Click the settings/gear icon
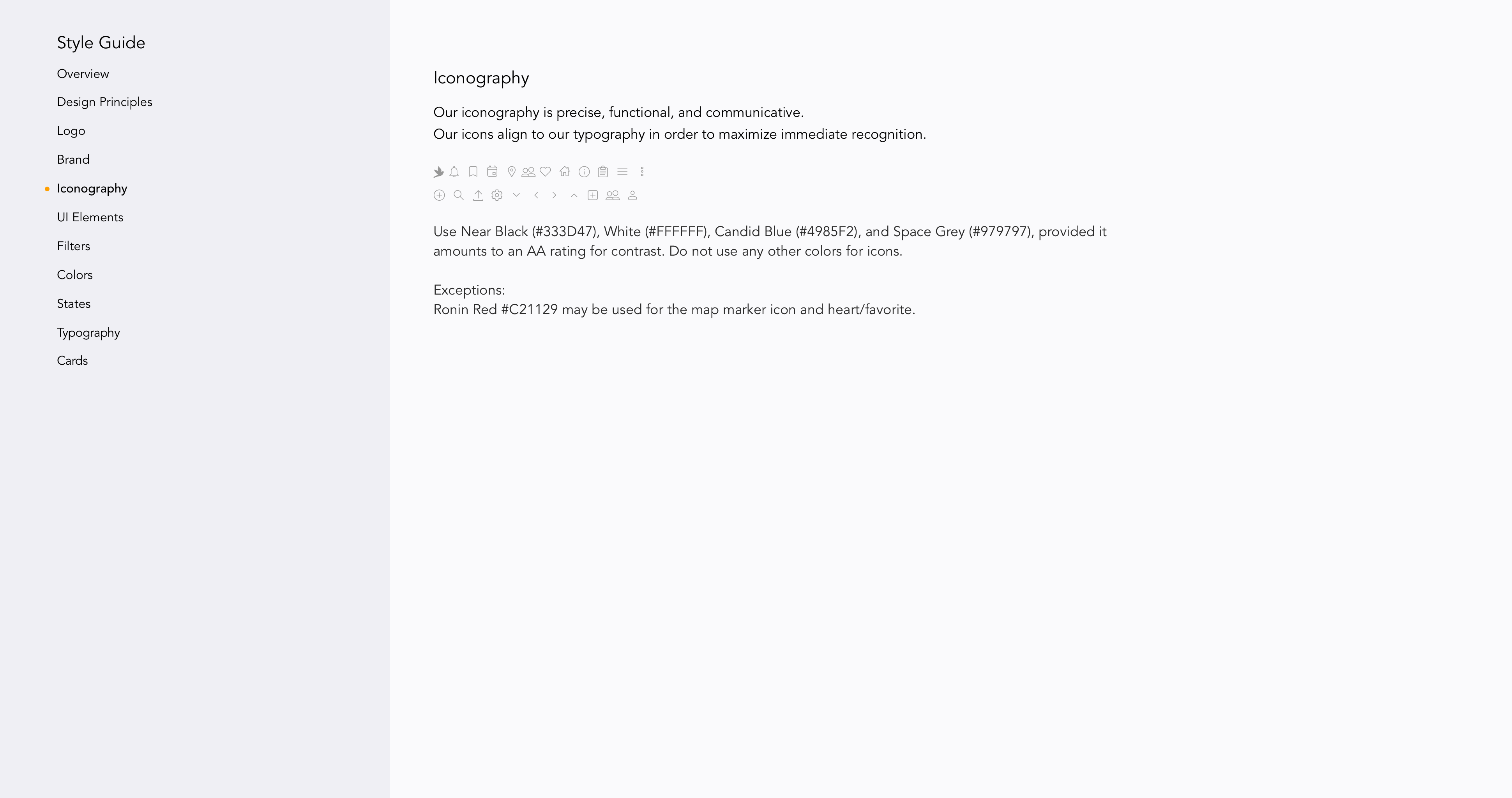Image resolution: width=1512 pixels, height=798 pixels. tap(497, 195)
